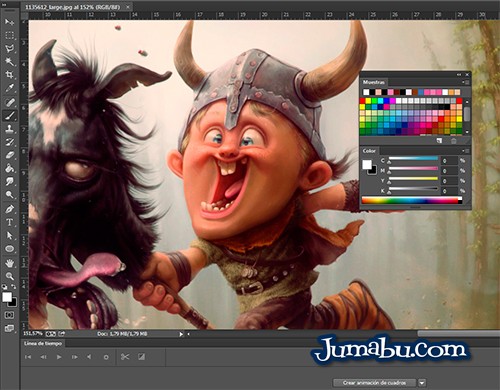Click the timeline split scissors icon
This screenshot has width=500, height=390.
click(x=125, y=357)
